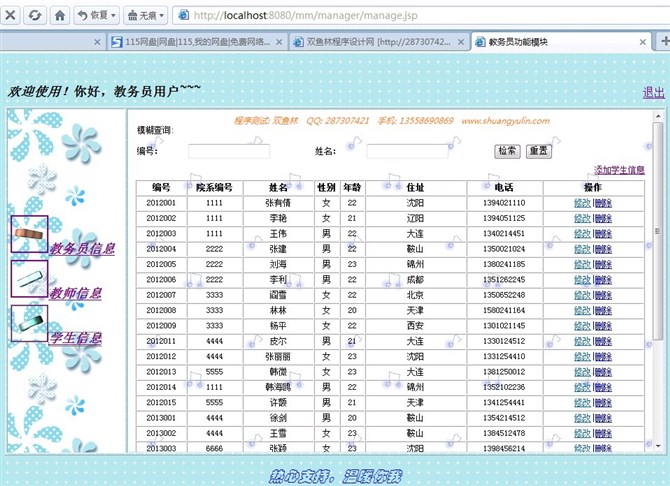The width and height of the screenshot is (670, 486).
Task: Click 删除 for student 2013001 徐剑
Action: point(603,418)
